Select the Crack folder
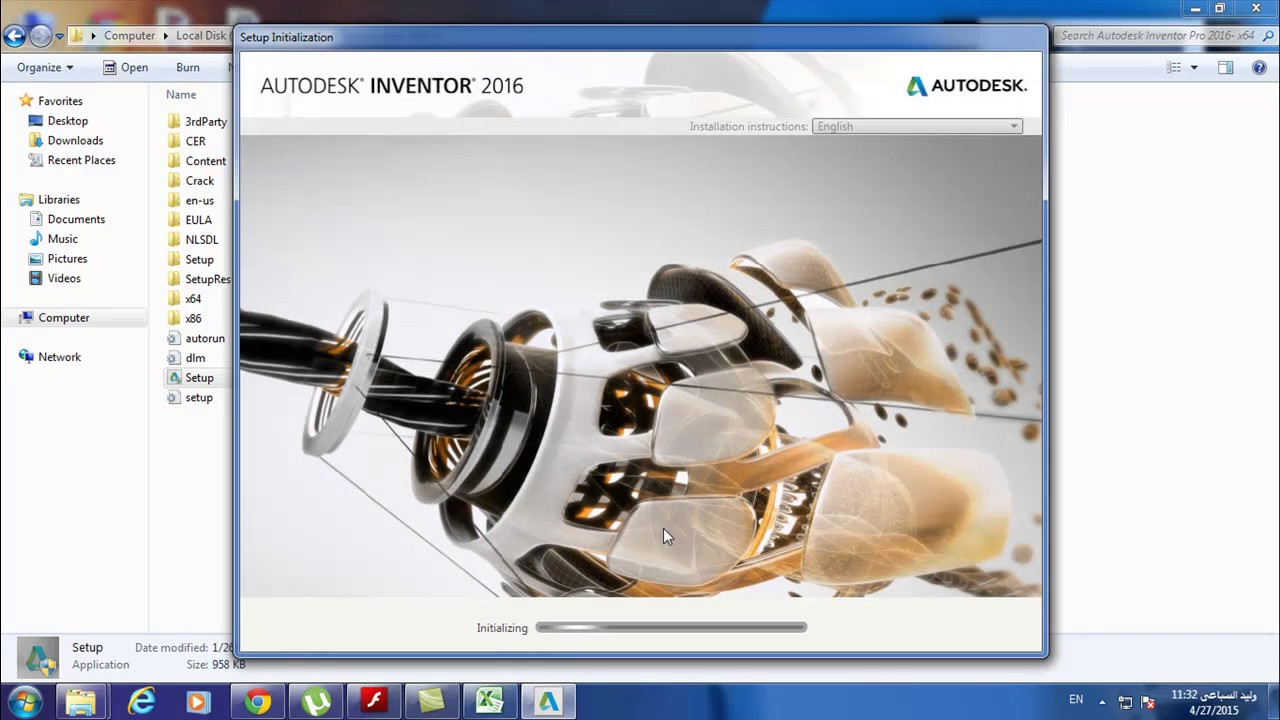This screenshot has width=1280, height=720. pyautogui.click(x=199, y=181)
